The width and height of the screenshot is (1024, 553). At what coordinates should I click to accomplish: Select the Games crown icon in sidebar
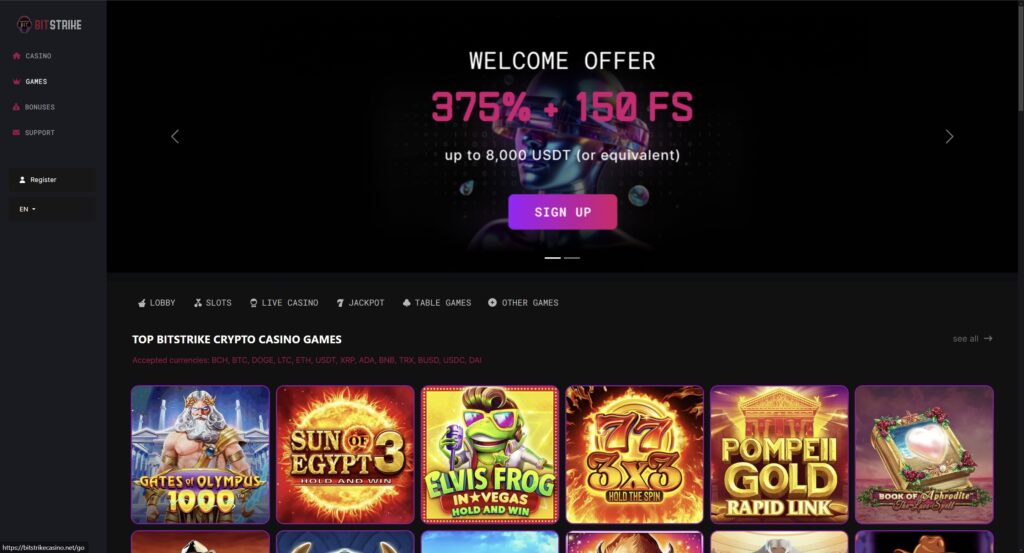click(16, 82)
